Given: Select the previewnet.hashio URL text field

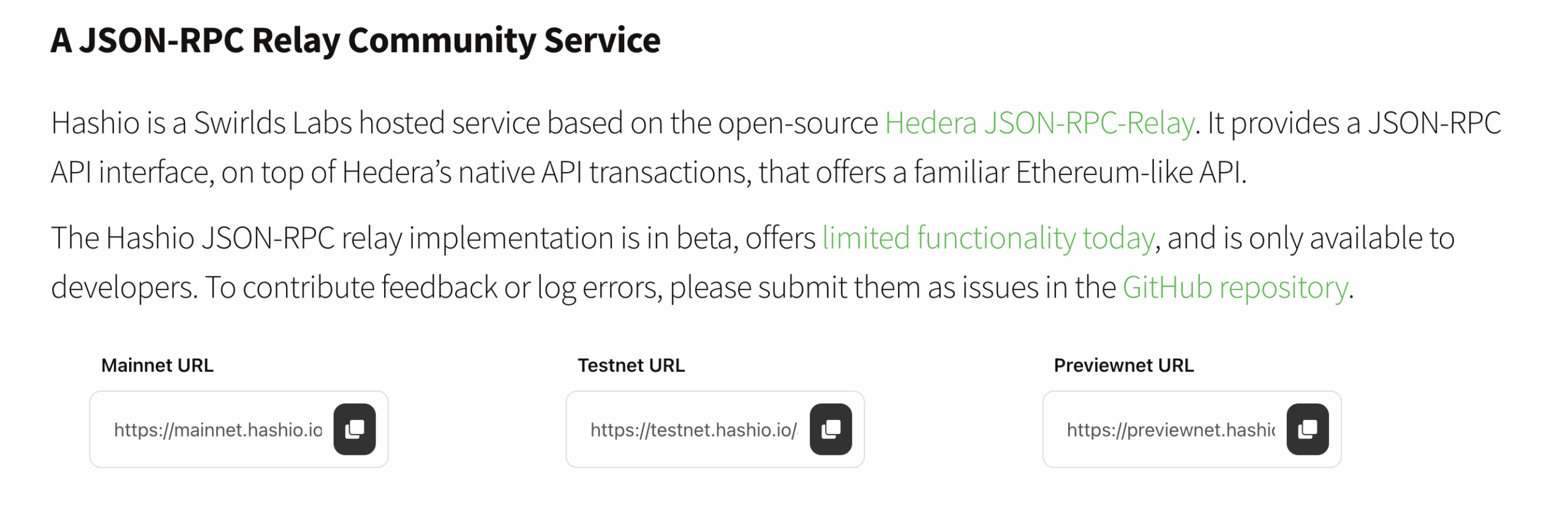Looking at the screenshot, I should (x=1170, y=430).
